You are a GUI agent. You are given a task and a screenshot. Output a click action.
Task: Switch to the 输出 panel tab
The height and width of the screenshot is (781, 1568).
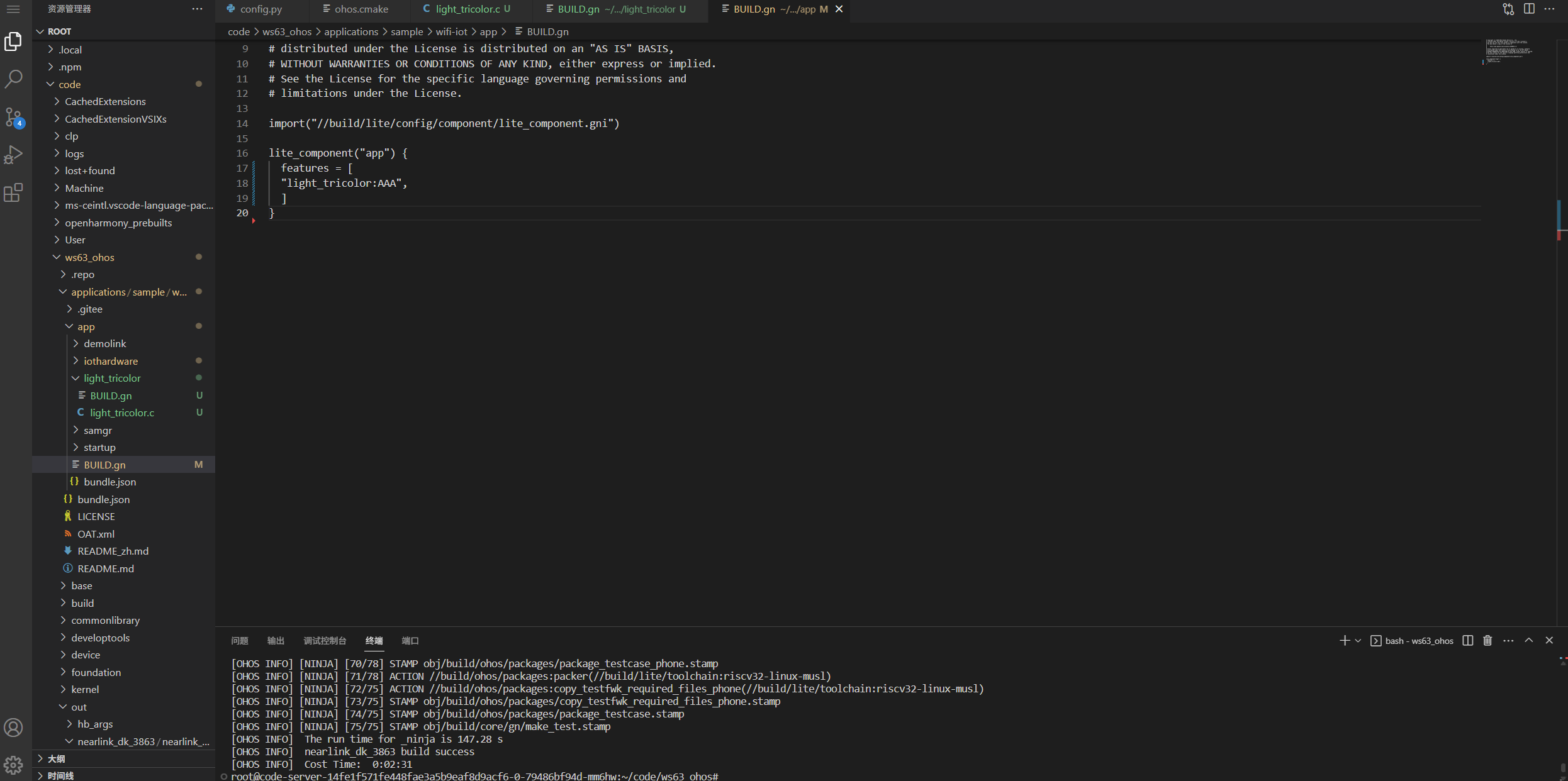(275, 640)
